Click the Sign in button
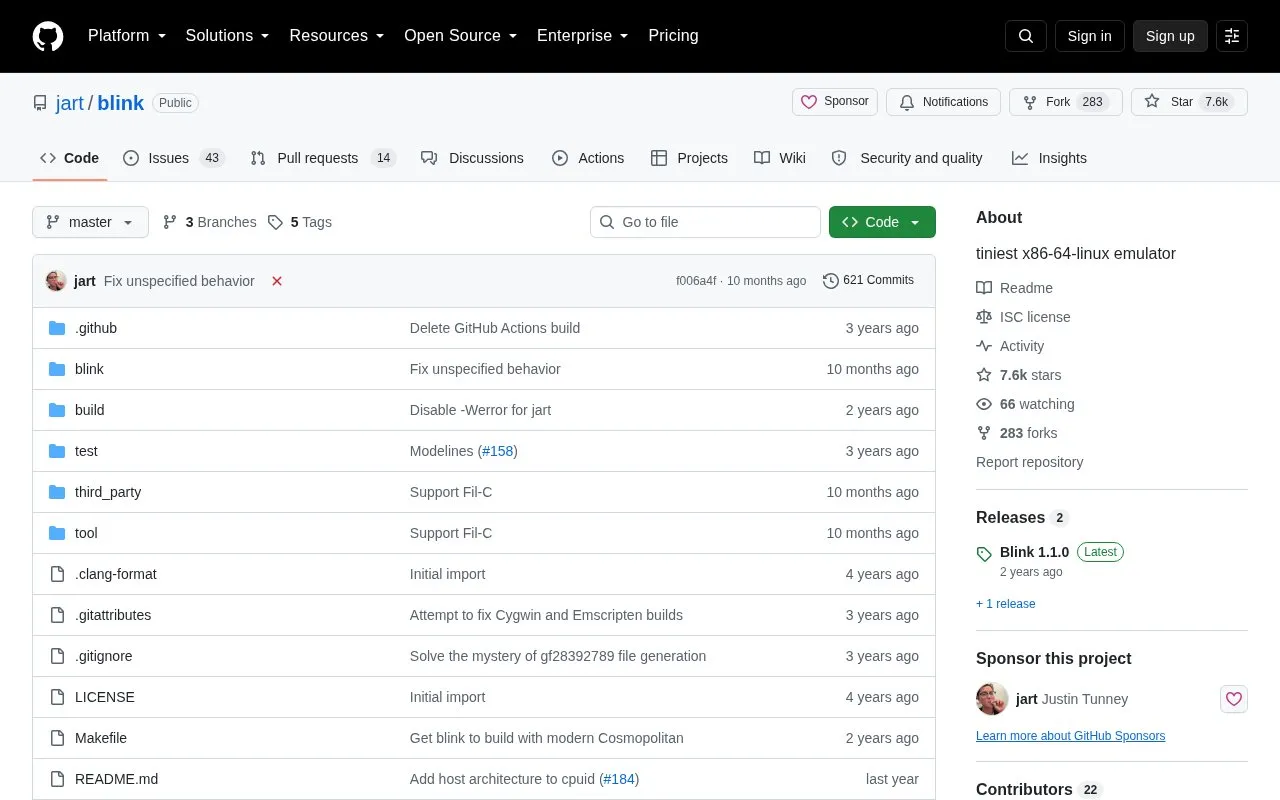Image resolution: width=1280 pixels, height=800 pixels. point(1089,36)
